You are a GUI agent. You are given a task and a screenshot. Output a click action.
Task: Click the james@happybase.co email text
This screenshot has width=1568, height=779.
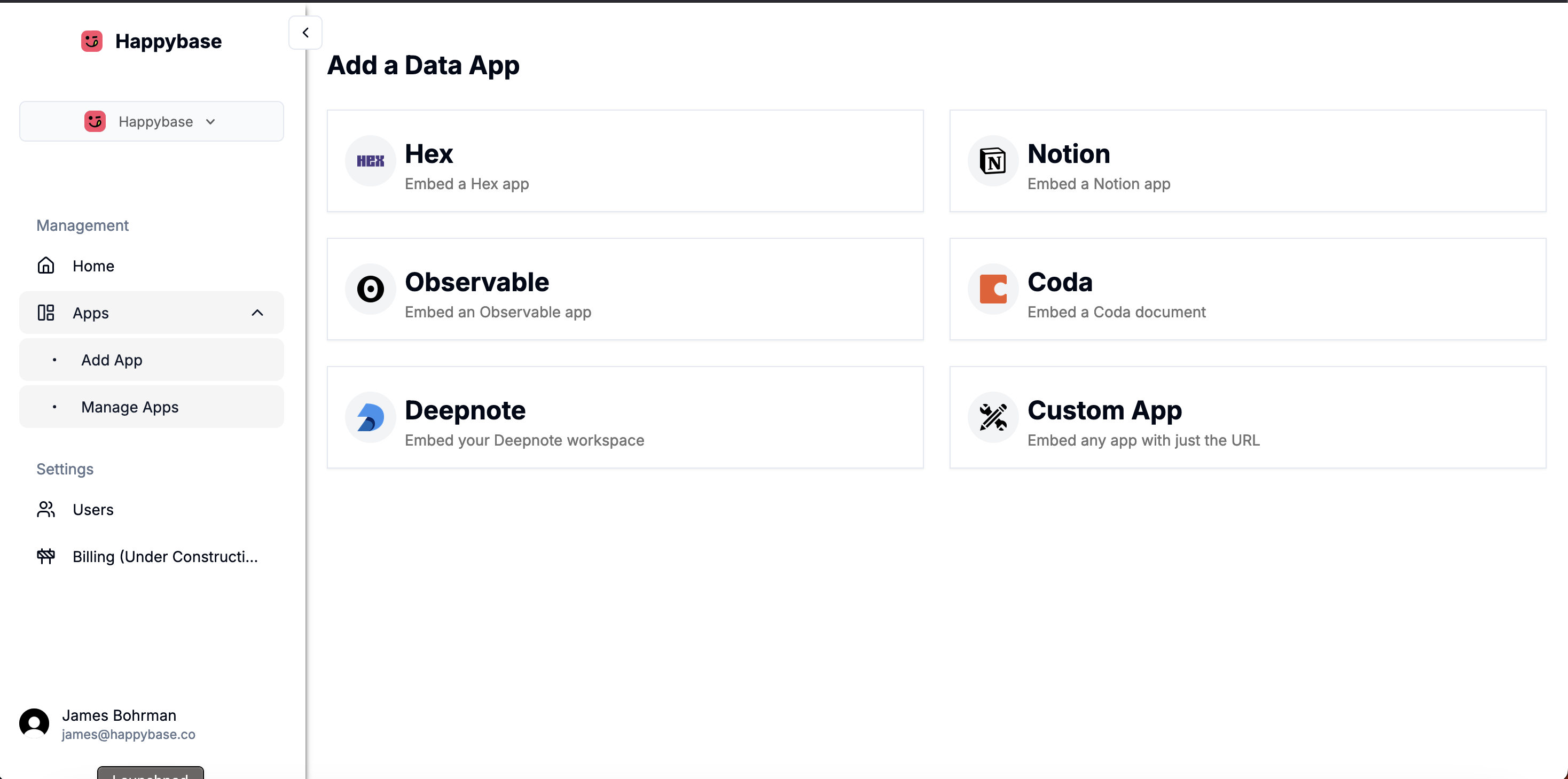pyautogui.click(x=128, y=734)
